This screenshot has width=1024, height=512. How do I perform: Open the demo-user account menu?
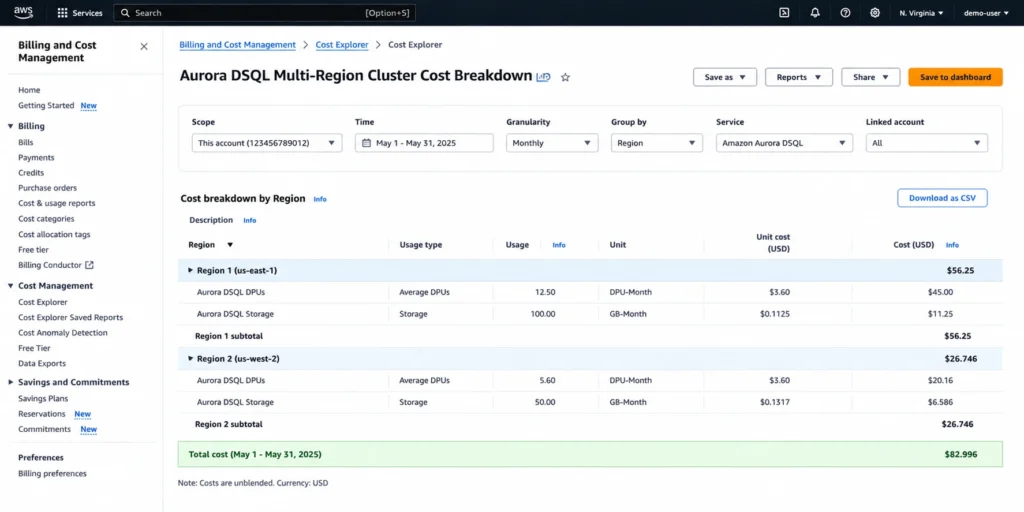[987, 13]
